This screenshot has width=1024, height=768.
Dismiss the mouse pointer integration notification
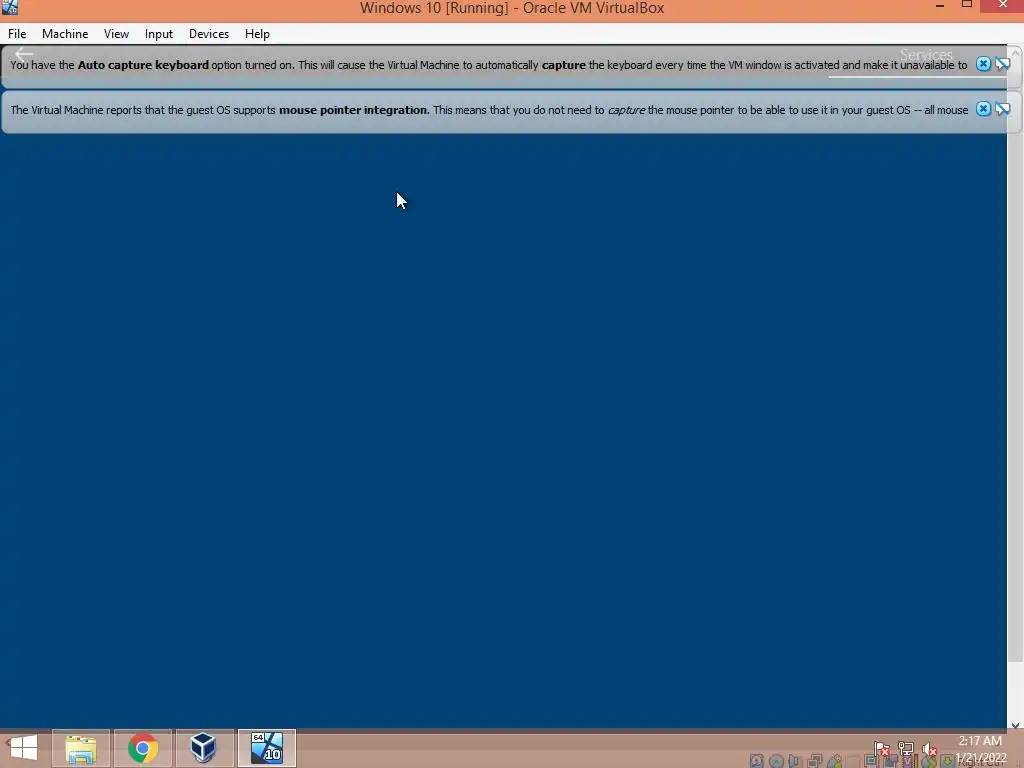[983, 109]
